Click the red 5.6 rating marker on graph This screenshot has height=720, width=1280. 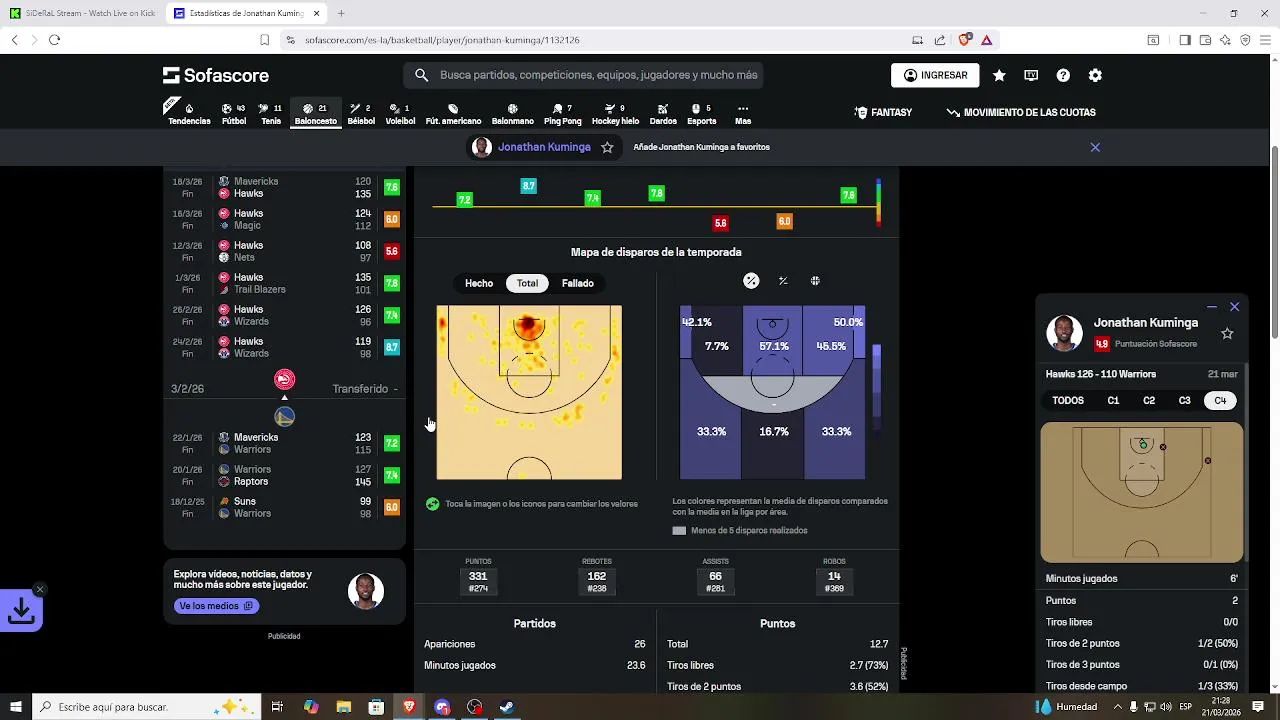[720, 223]
